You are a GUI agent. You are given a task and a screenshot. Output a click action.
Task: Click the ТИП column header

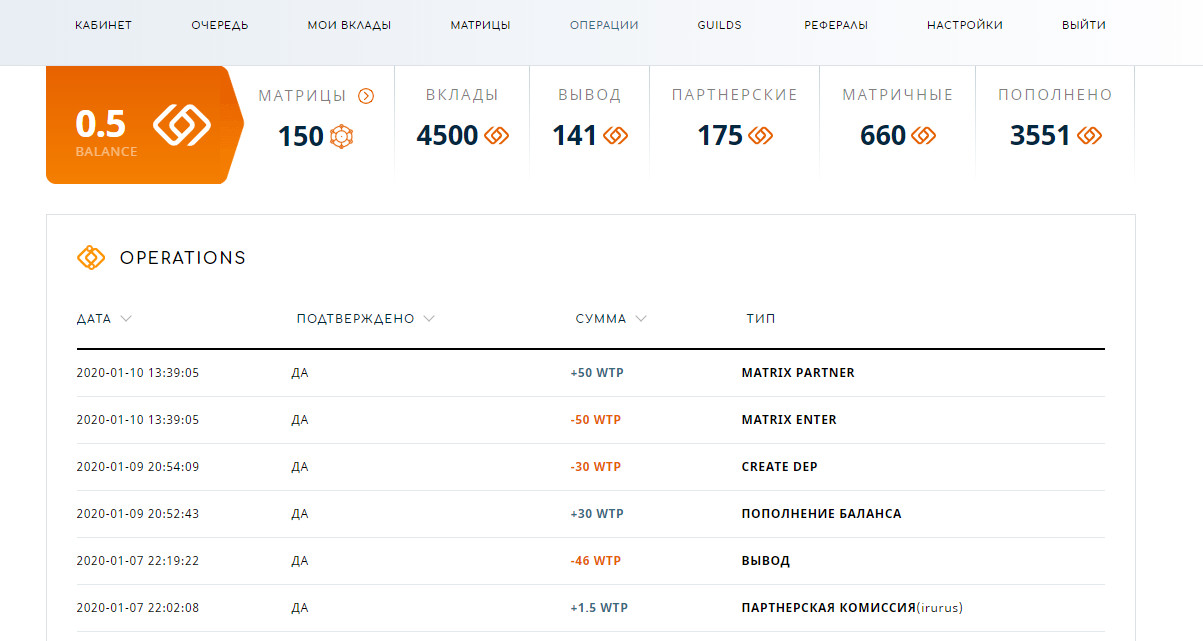click(x=761, y=319)
